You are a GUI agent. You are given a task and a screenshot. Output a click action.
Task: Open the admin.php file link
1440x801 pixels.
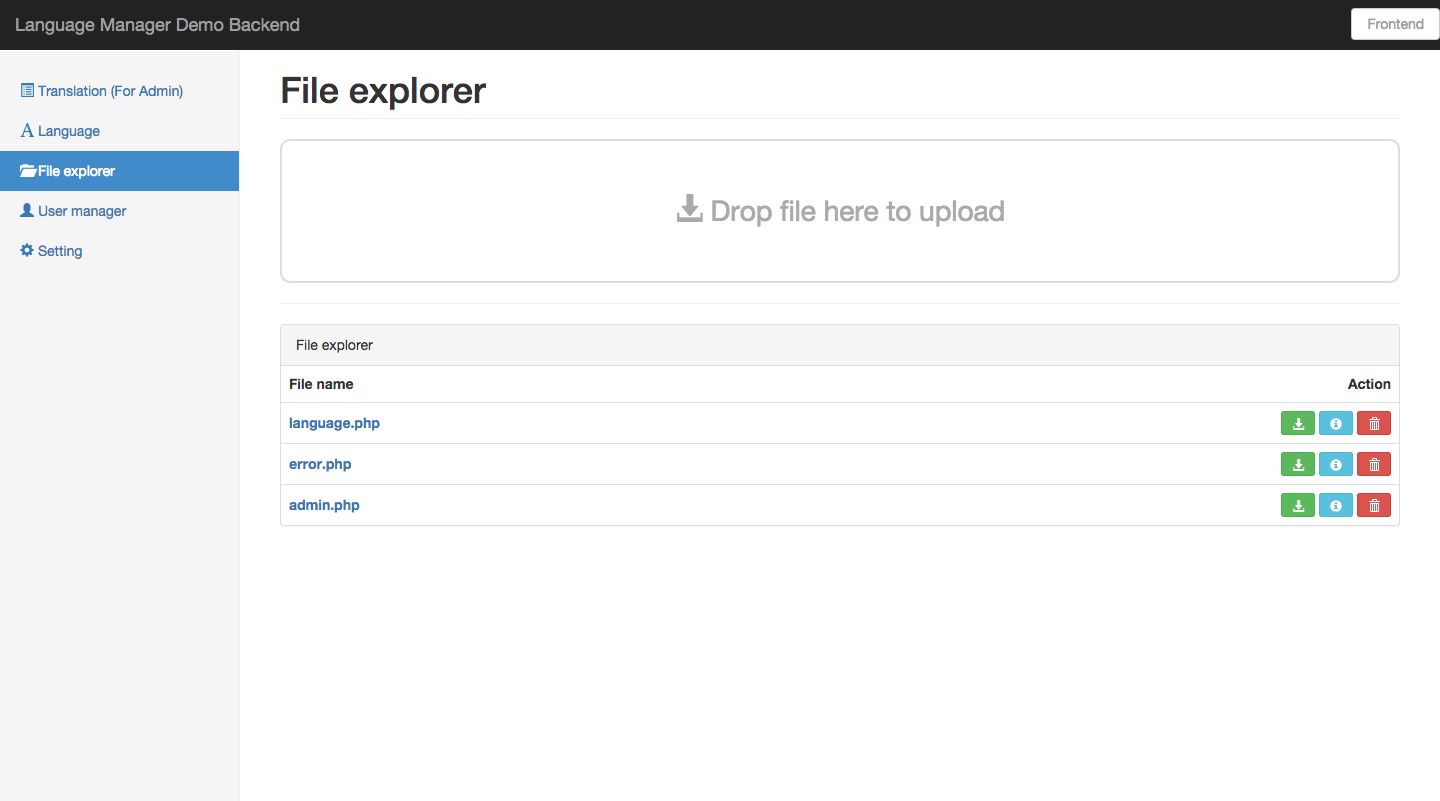324,505
